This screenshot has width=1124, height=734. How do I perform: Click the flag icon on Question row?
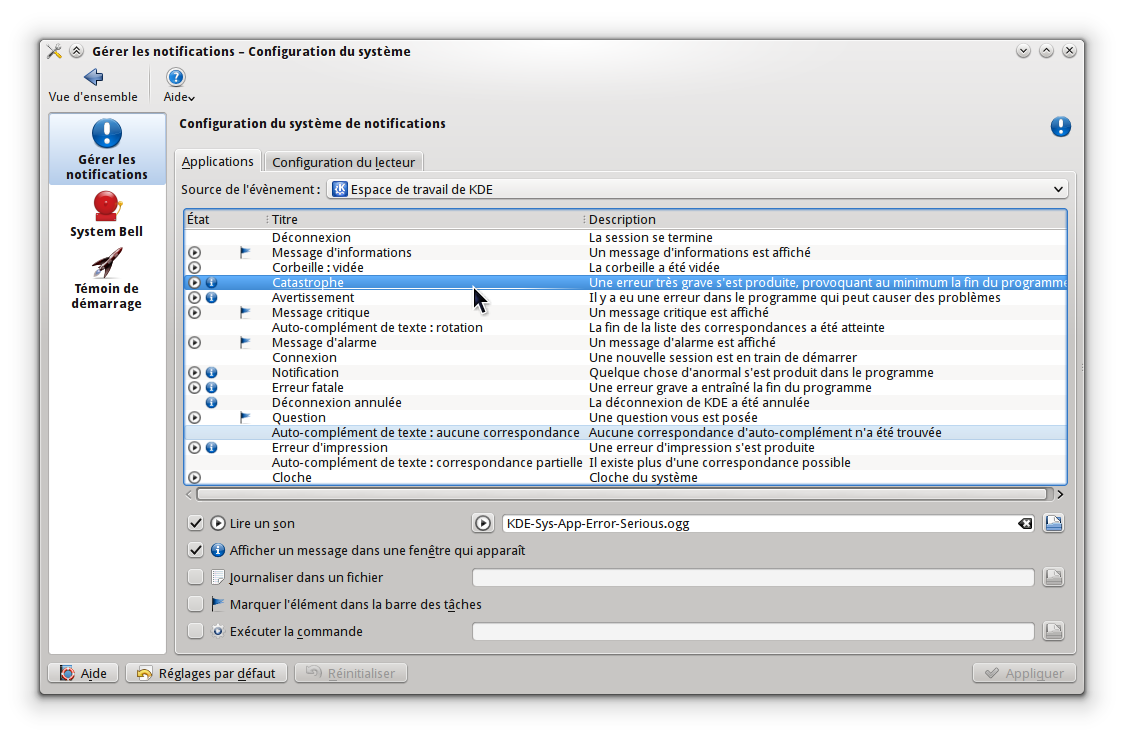point(245,418)
